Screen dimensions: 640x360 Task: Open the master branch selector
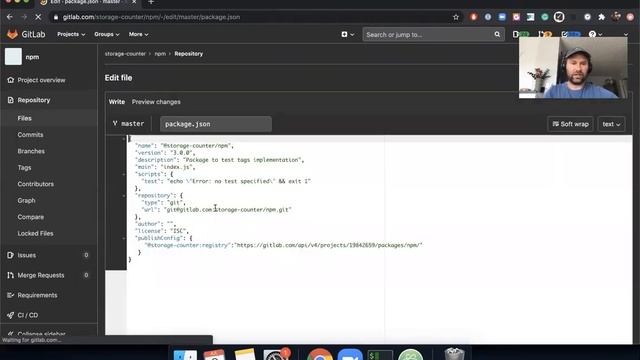(x=129, y=124)
